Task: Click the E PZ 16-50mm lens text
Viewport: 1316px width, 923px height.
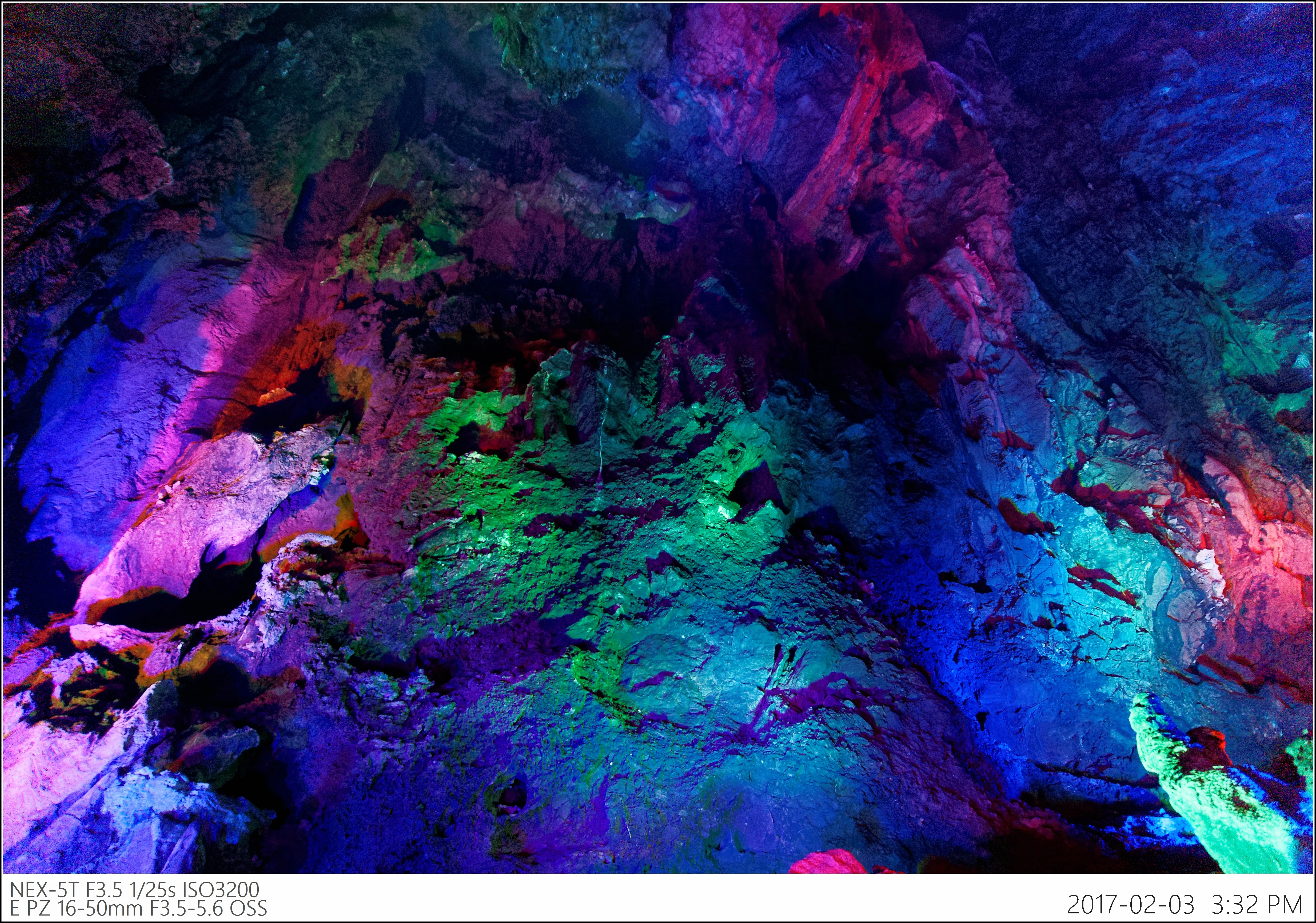Action: point(77,908)
